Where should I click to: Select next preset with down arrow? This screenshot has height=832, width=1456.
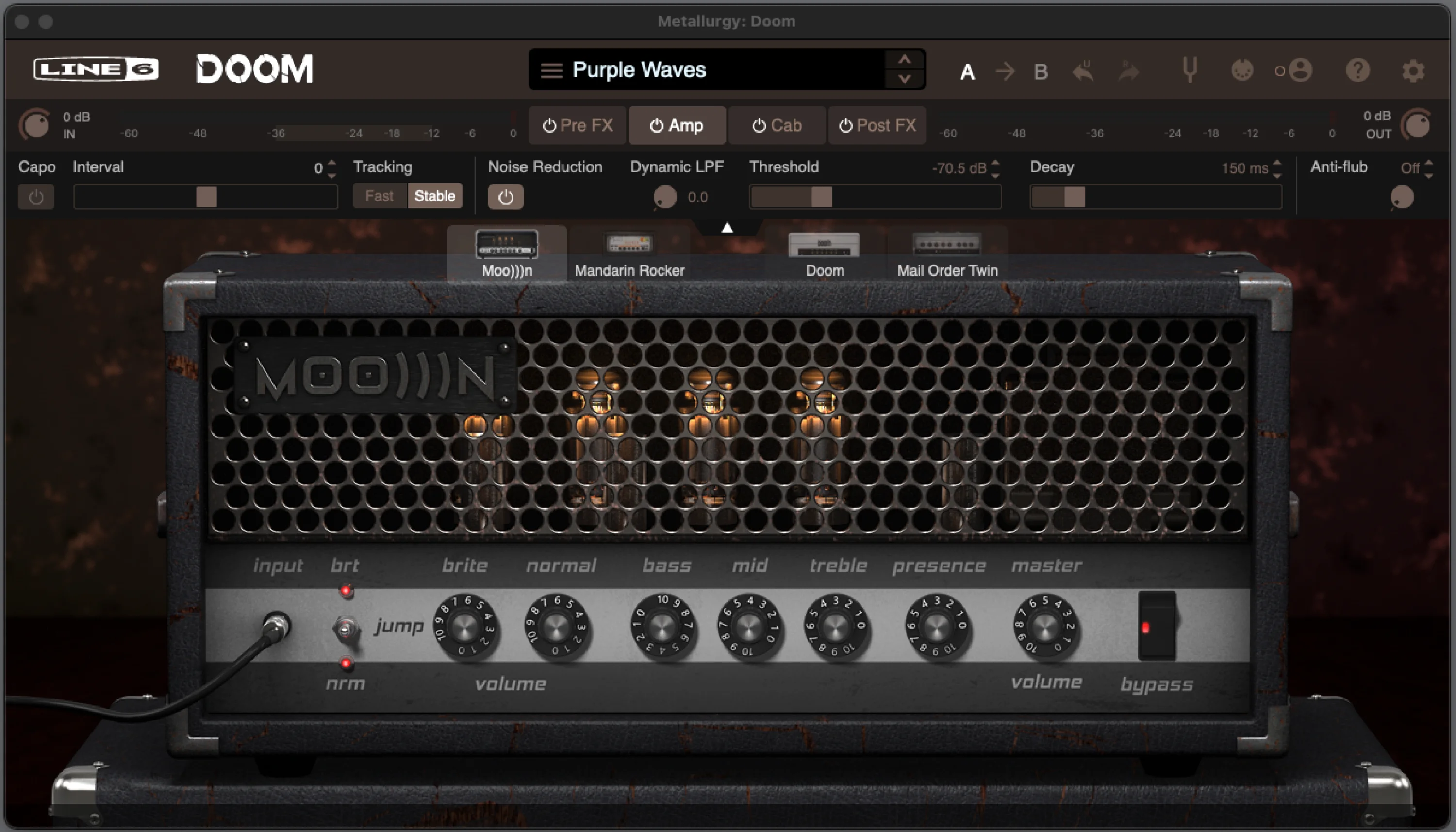(904, 80)
